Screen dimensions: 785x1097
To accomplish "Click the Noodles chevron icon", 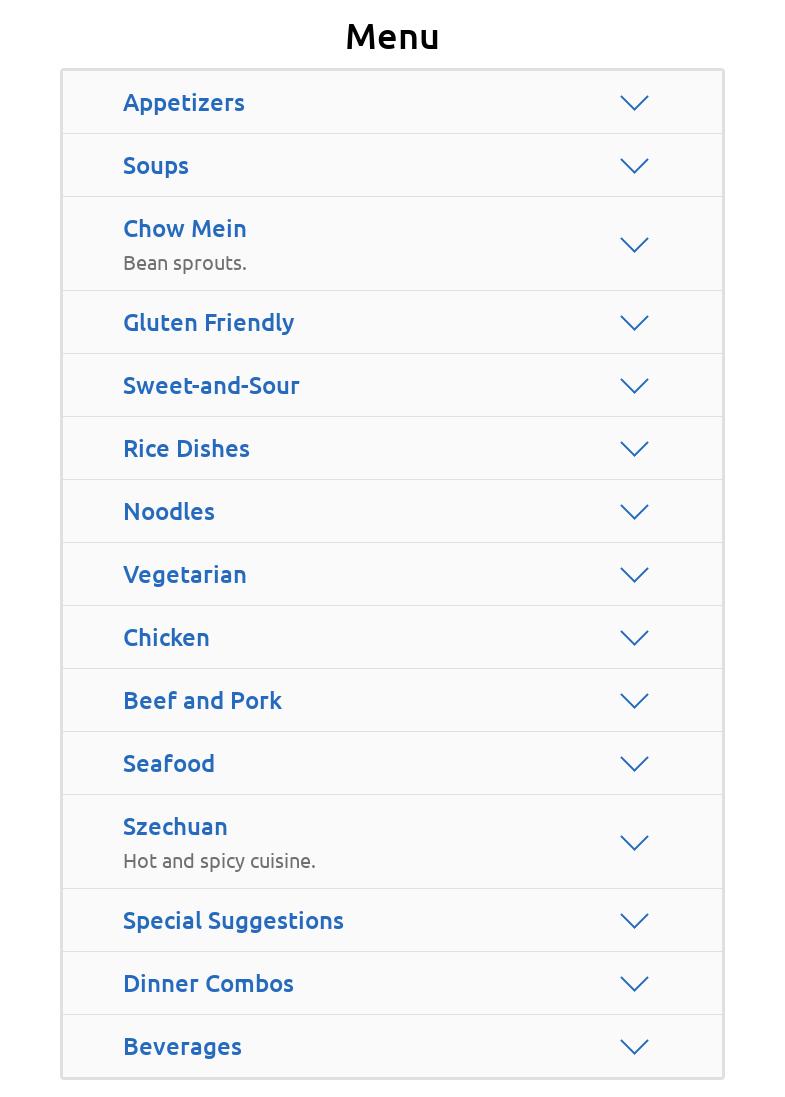I will (634, 512).
